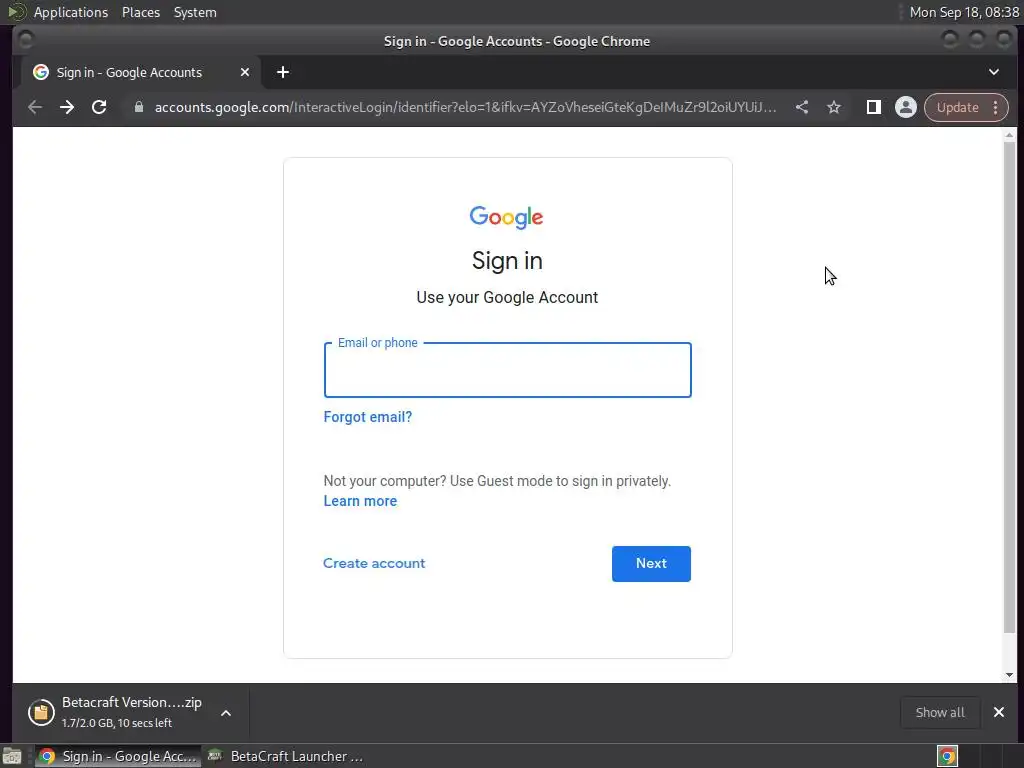Click the Google logo
The height and width of the screenshot is (768, 1024).
coord(506,217)
